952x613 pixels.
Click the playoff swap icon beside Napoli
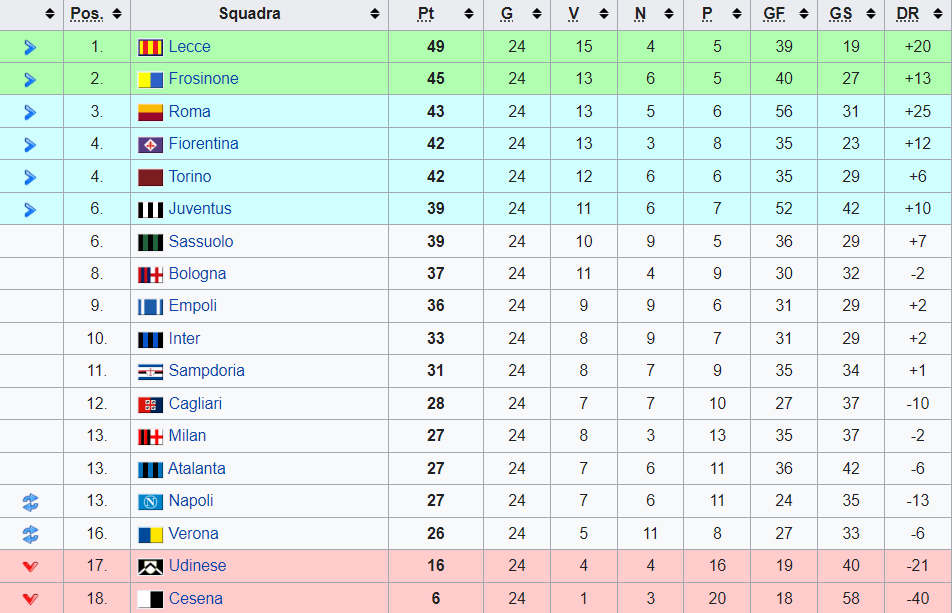(x=30, y=502)
